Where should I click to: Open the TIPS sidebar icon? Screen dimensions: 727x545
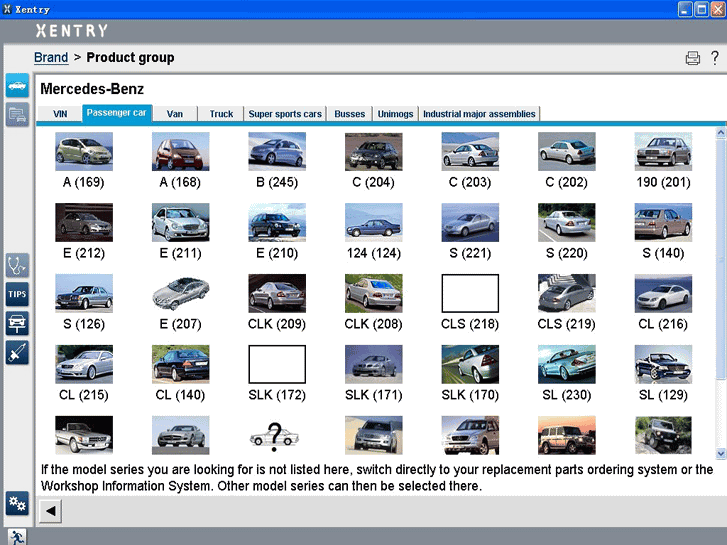[x=17, y=295]
